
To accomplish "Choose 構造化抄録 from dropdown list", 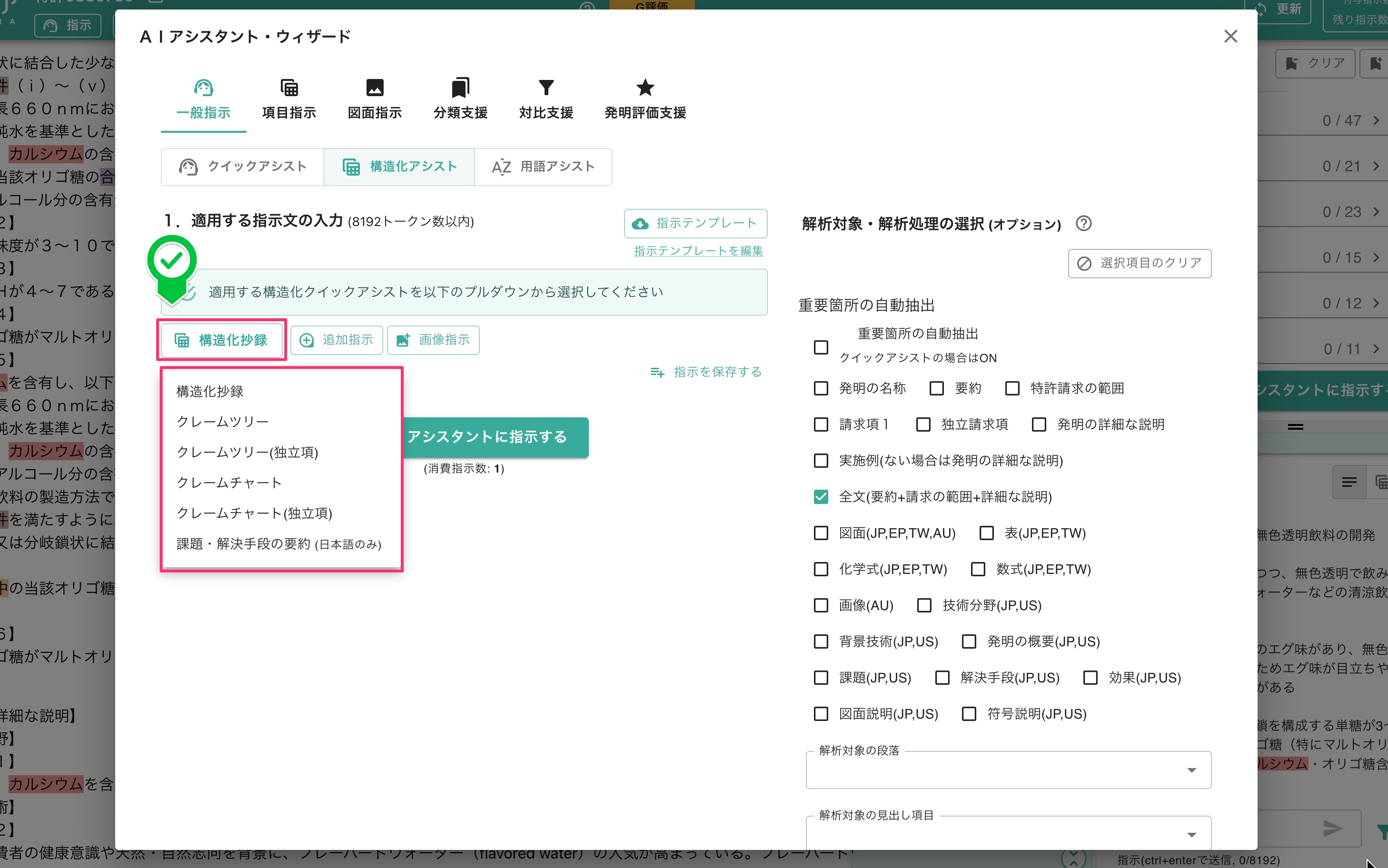I will click(x=281, y=392).
